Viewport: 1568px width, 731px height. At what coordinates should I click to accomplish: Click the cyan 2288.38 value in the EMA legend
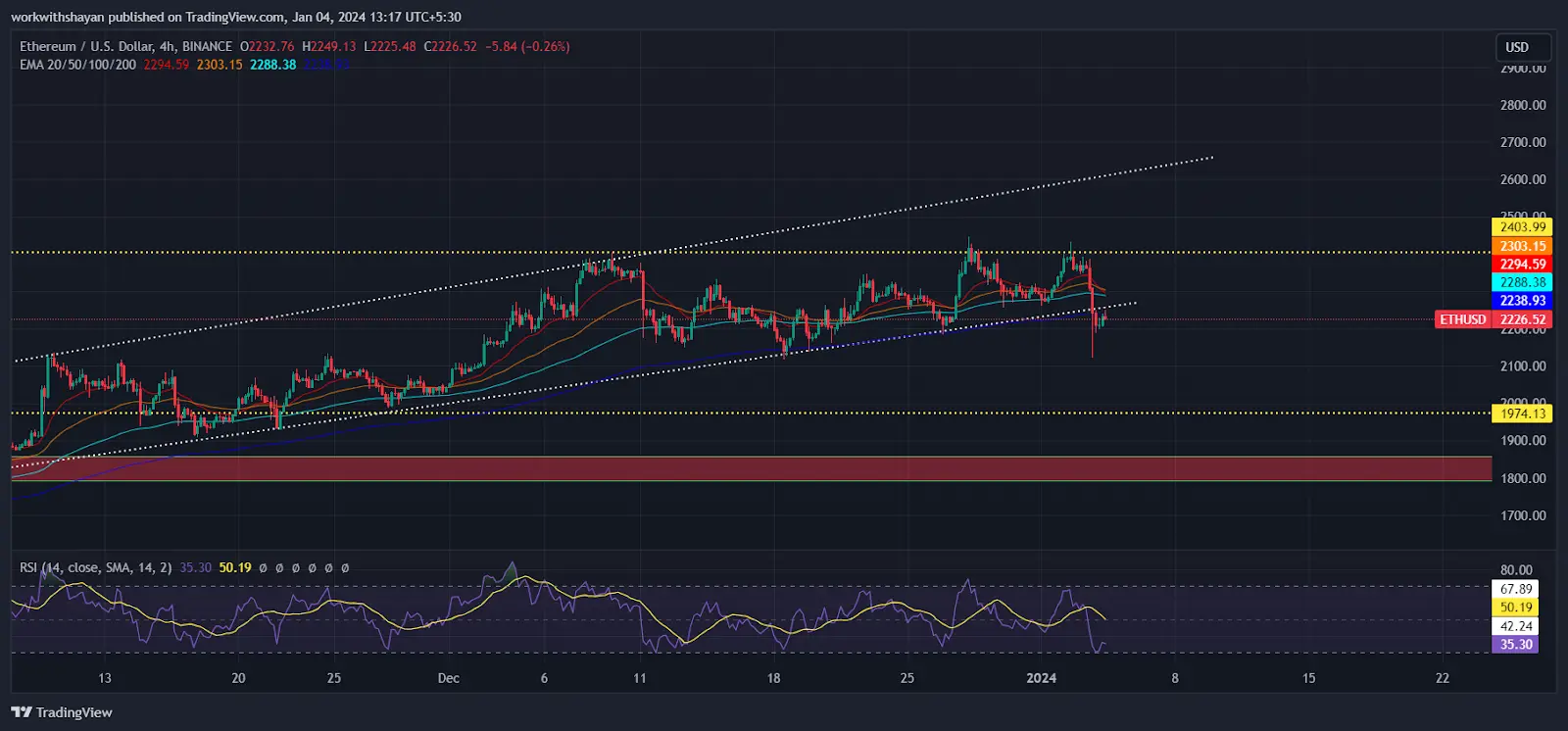tap(273, 65)
